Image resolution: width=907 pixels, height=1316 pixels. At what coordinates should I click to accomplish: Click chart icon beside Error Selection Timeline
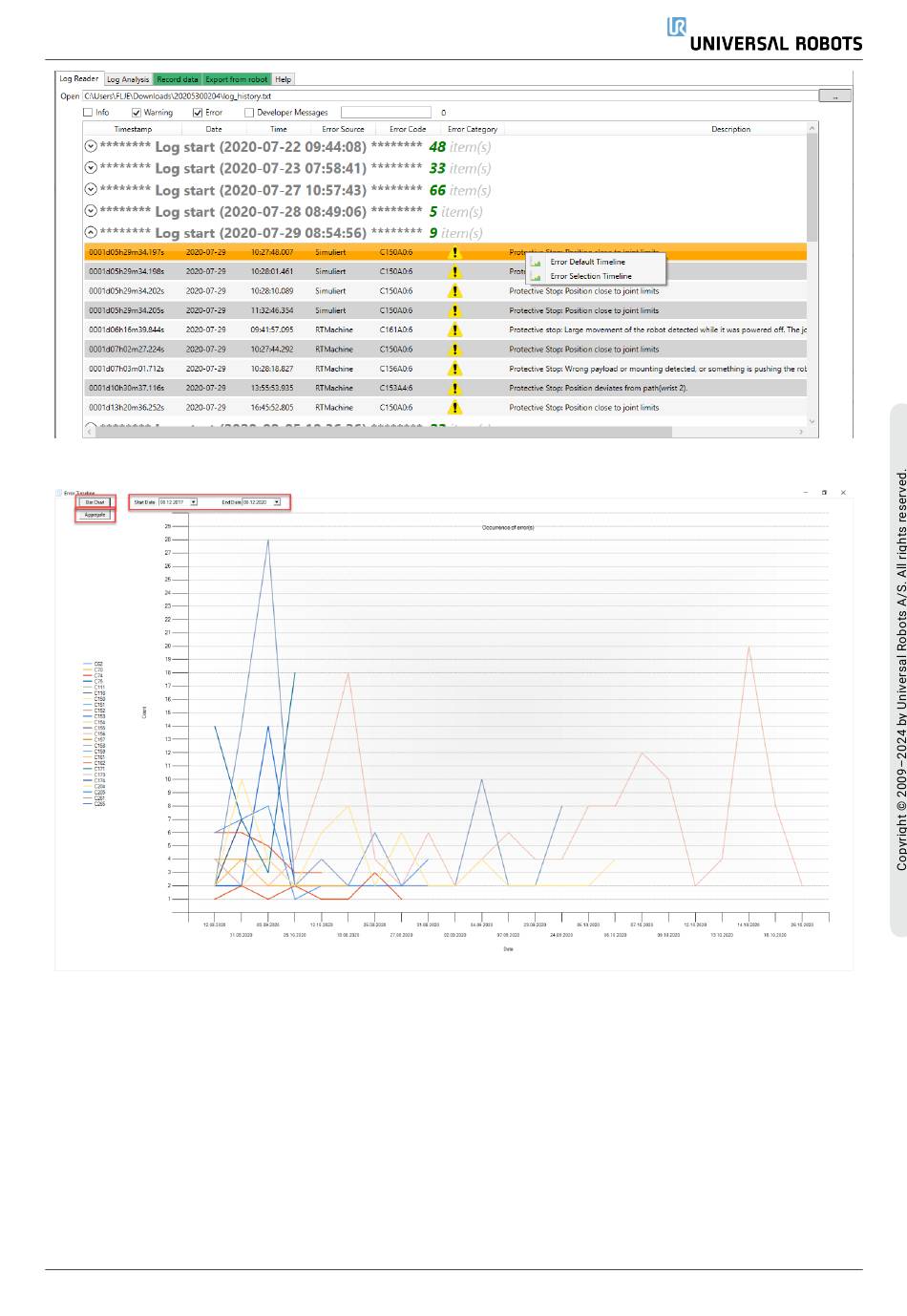(537, 276)
